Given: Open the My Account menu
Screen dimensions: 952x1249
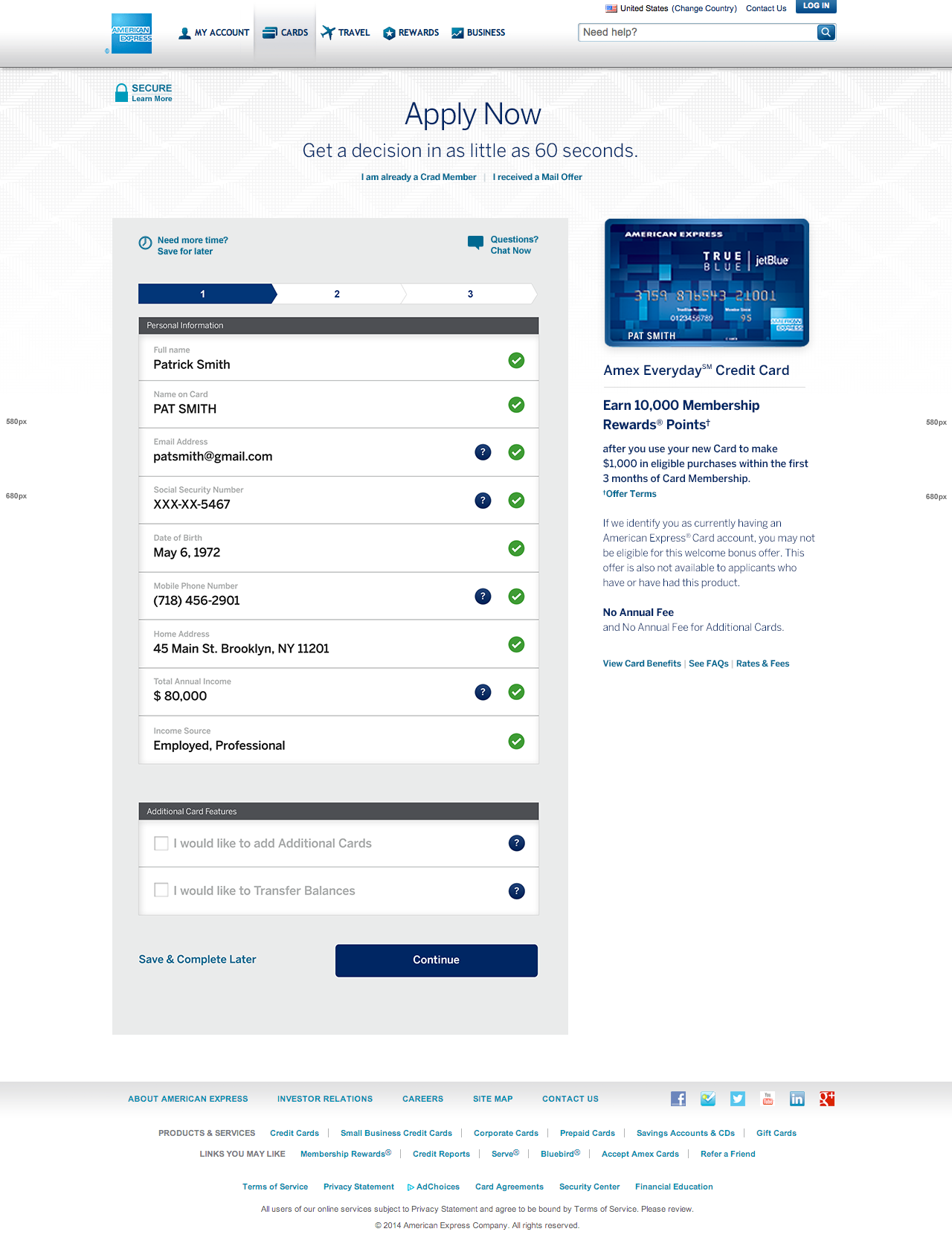Looking at the screenshot, I should click(x=214, y=33).
